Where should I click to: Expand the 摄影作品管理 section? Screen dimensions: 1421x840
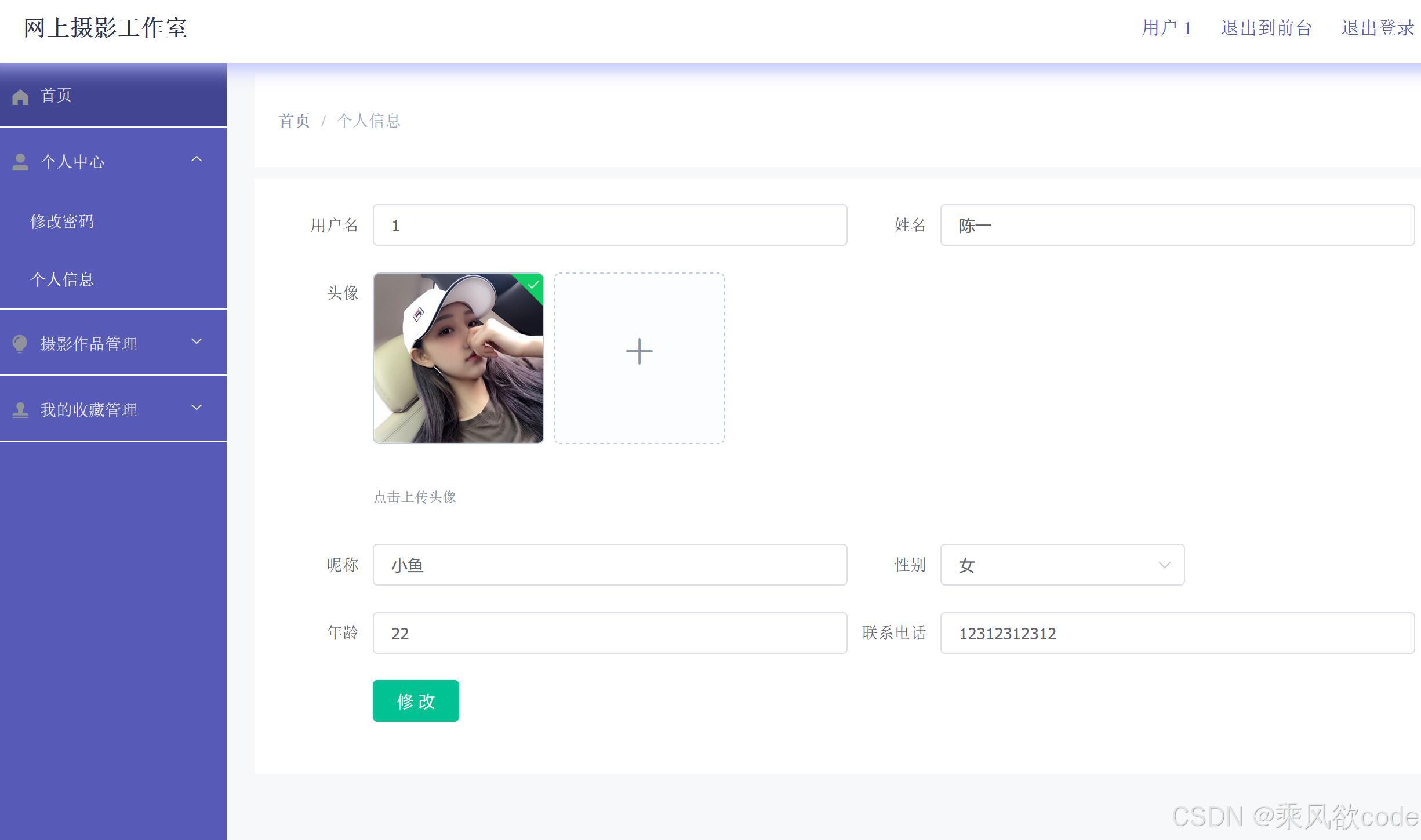point(196,341)
